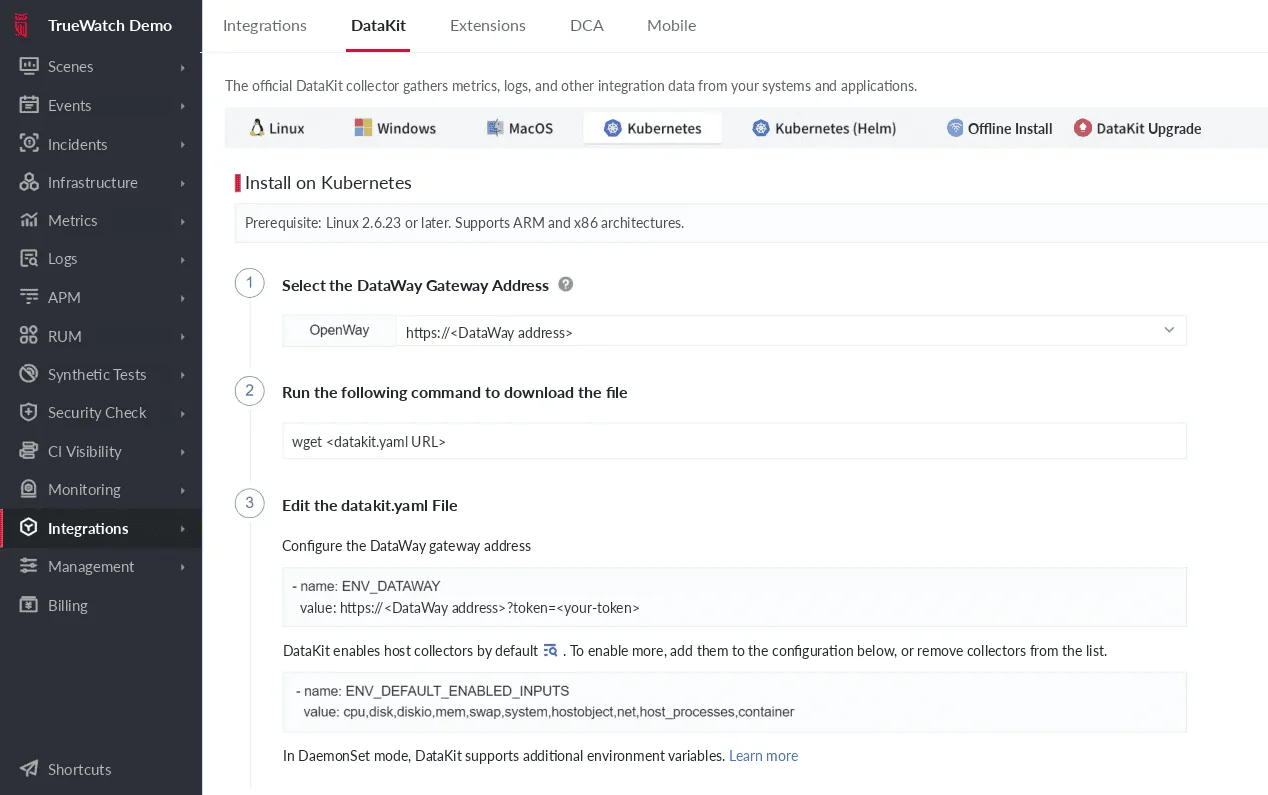Click the Offline Install icon
This screenshot has height=795, width=1268.
coord(955,128)
